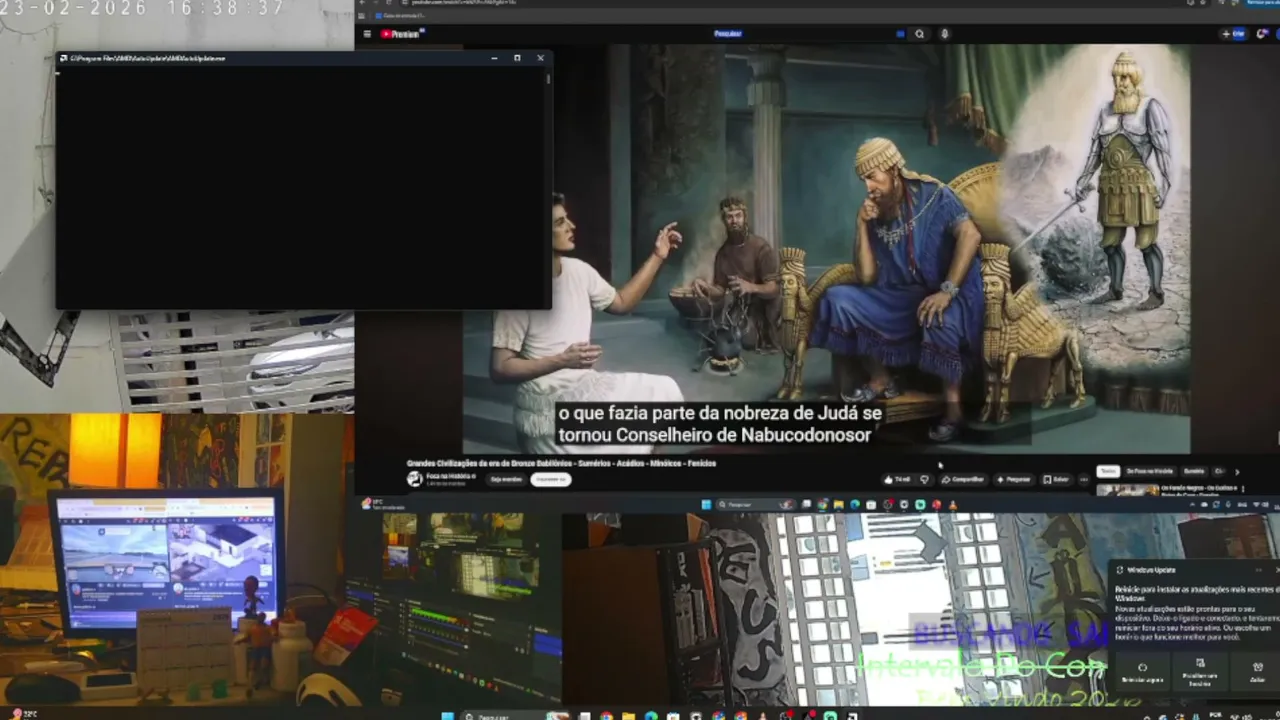The width and height of the screenshot is (1280, 720).
Task: Click the video title Grandes Civilizações da era de Bronze
Action: [561, 463]
